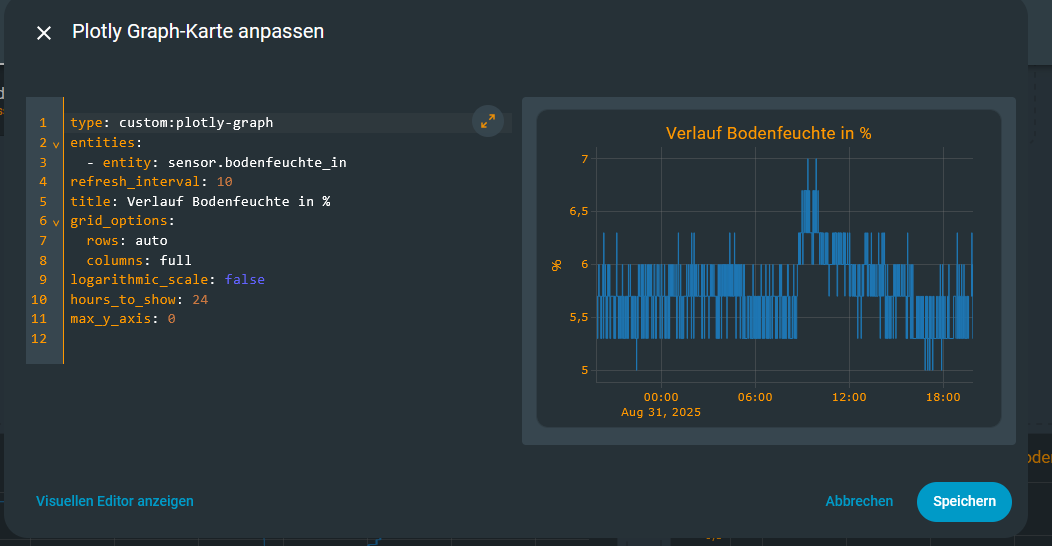Click the logarithmic_scale false value
This screenshot has height=546, width=1052.
pyautogui.click(x=244, y=280)
